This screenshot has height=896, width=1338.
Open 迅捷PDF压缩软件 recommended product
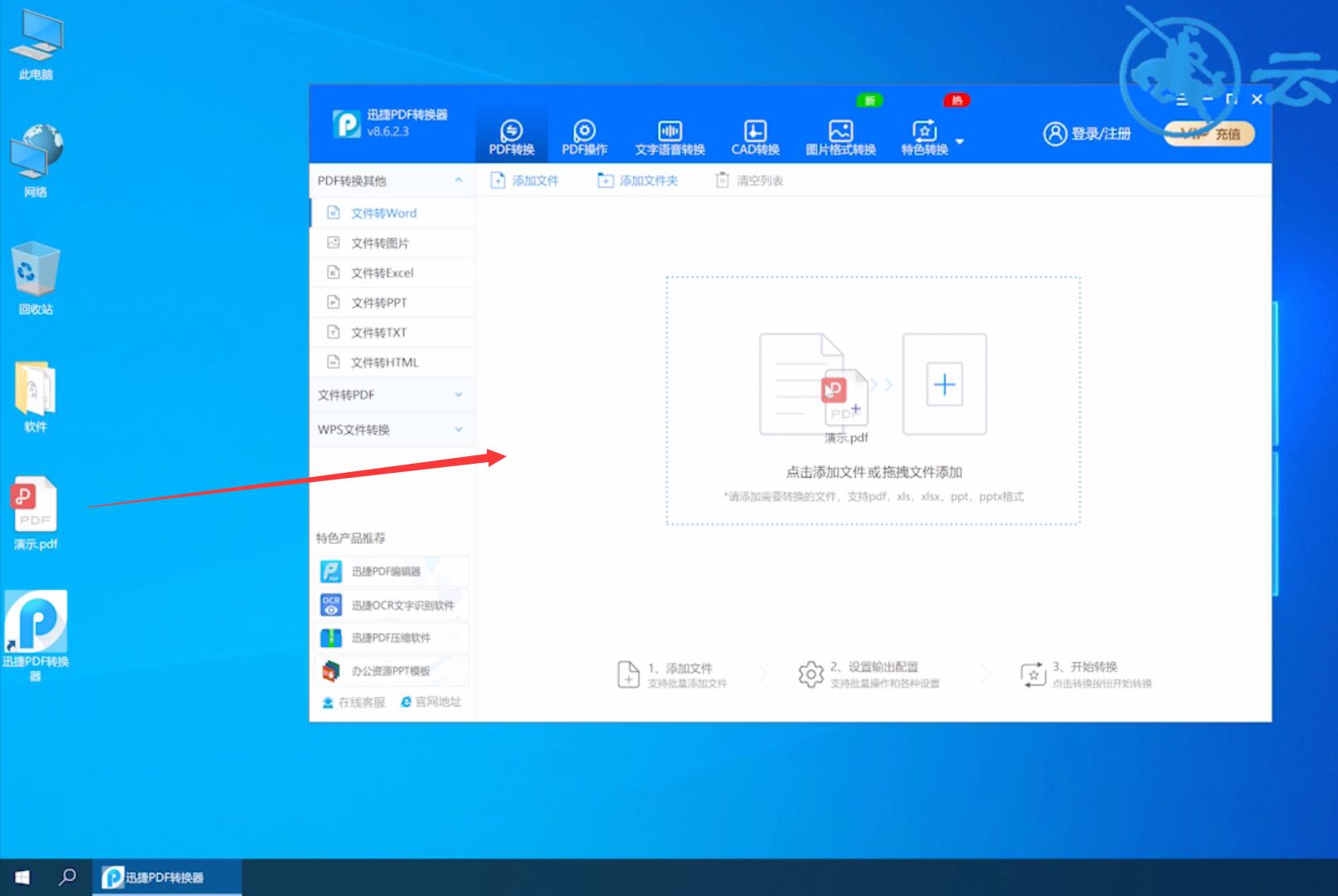[x=393, y=637]
